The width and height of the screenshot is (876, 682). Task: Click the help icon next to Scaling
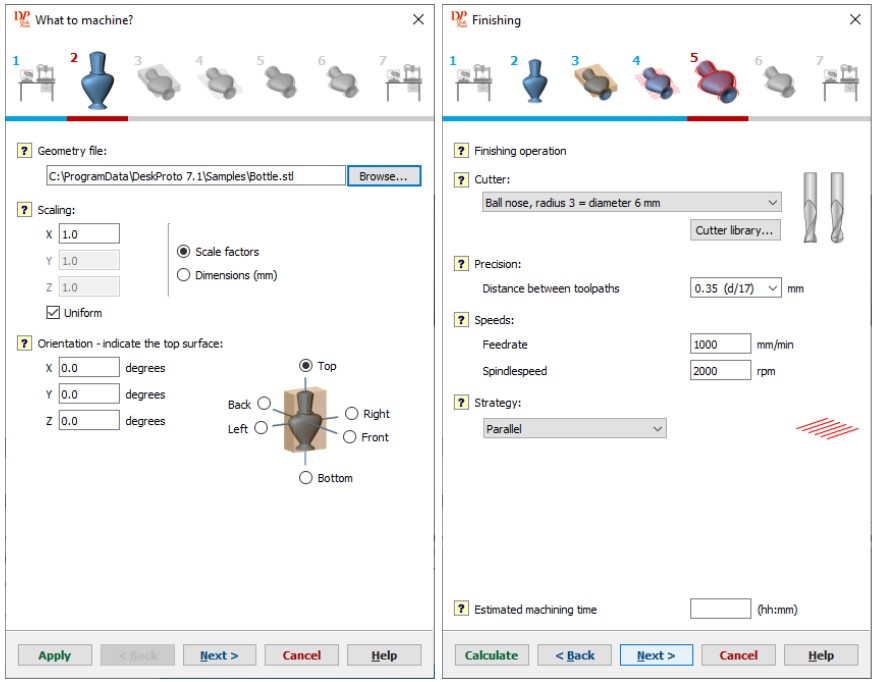point(24,209)
